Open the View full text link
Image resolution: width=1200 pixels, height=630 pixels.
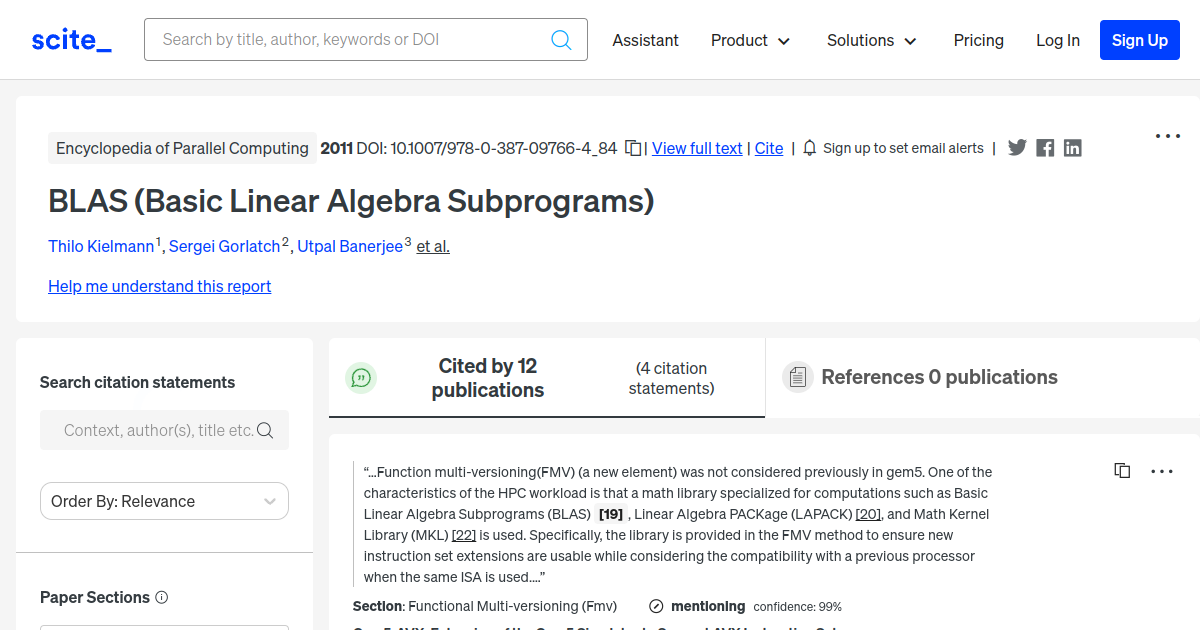[697, 148]
